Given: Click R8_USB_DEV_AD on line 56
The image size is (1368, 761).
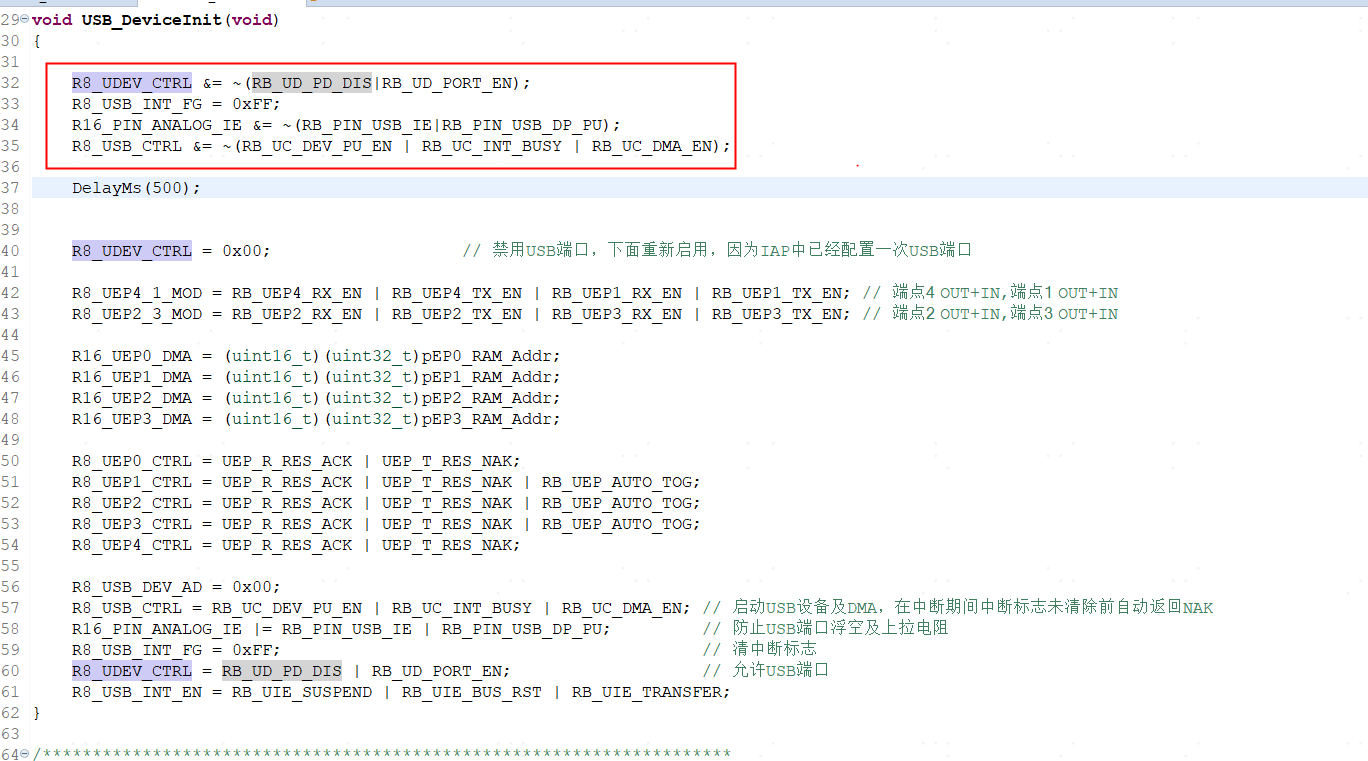Looking at the screenshot, I should point(136,587).
